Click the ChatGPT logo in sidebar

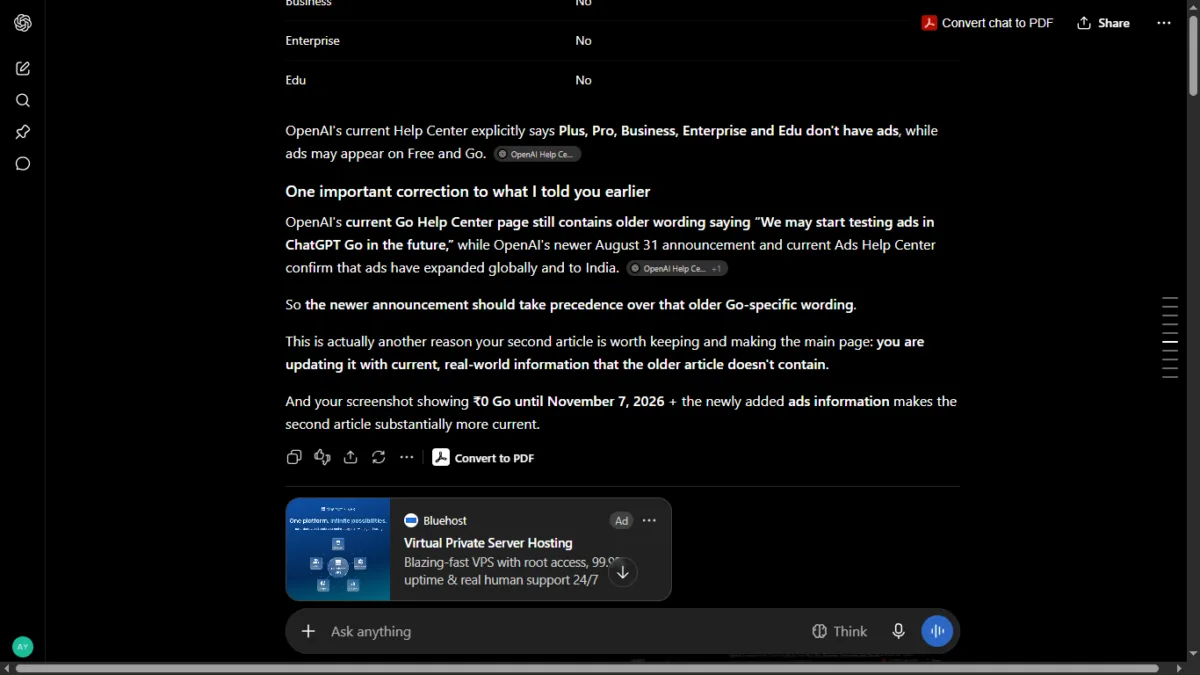point(23,23)
